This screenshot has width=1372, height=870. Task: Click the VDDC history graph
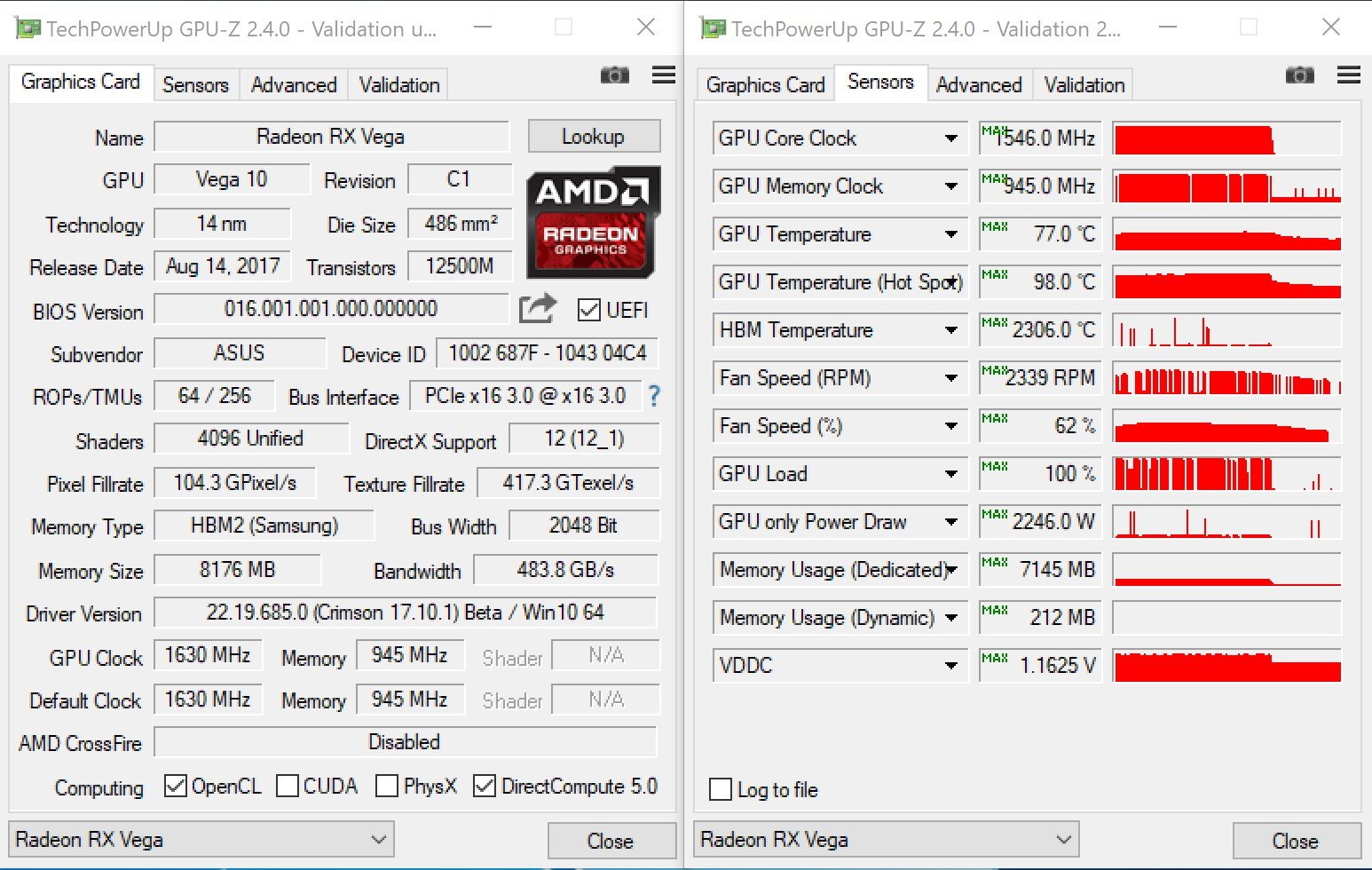[x=1226, y=666]
